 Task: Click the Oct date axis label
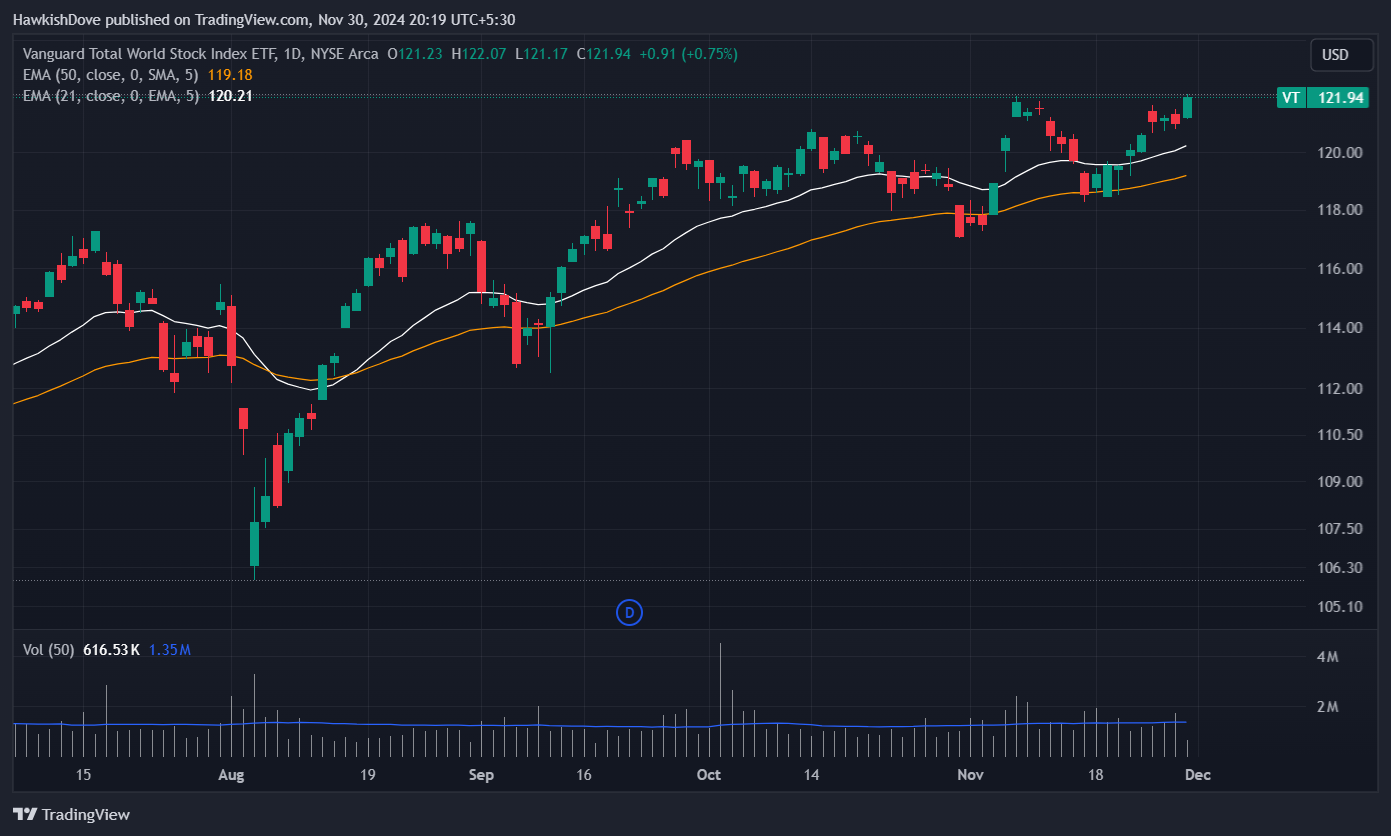point(709,775)
